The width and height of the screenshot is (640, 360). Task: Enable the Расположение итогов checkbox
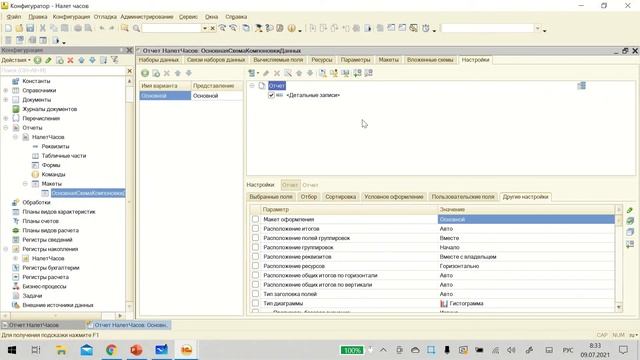256,229
